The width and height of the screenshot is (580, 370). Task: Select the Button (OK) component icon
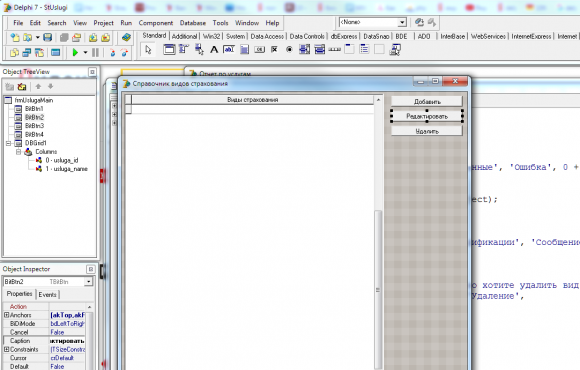pos(259,49)
